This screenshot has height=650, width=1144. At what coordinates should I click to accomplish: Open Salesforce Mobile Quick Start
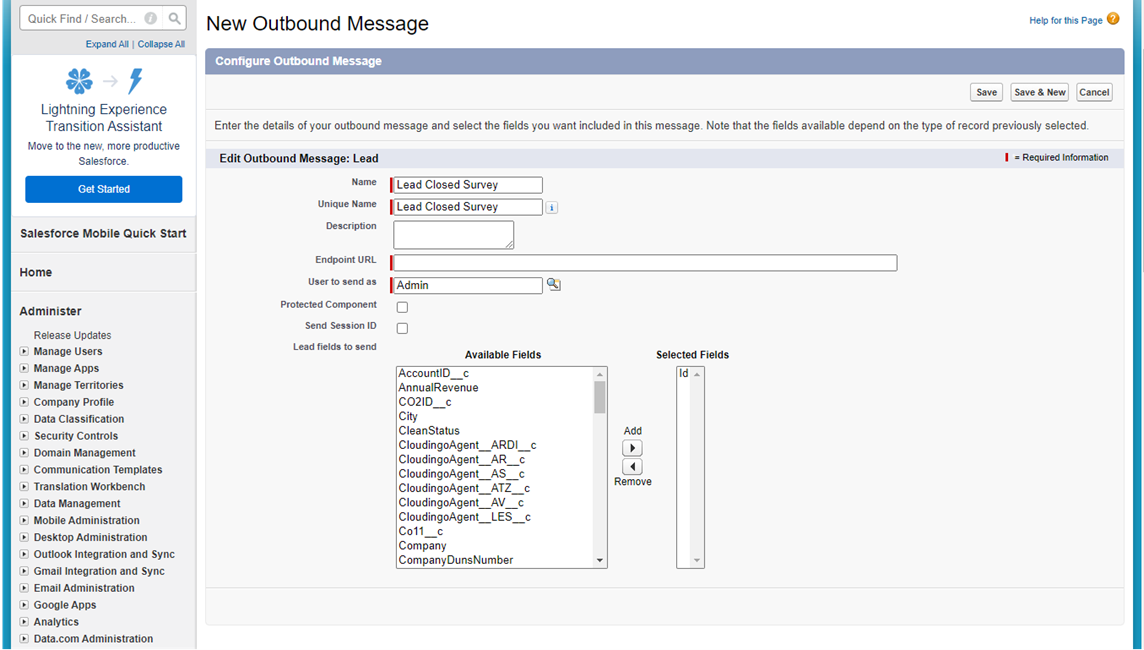[x=103, y=233]
